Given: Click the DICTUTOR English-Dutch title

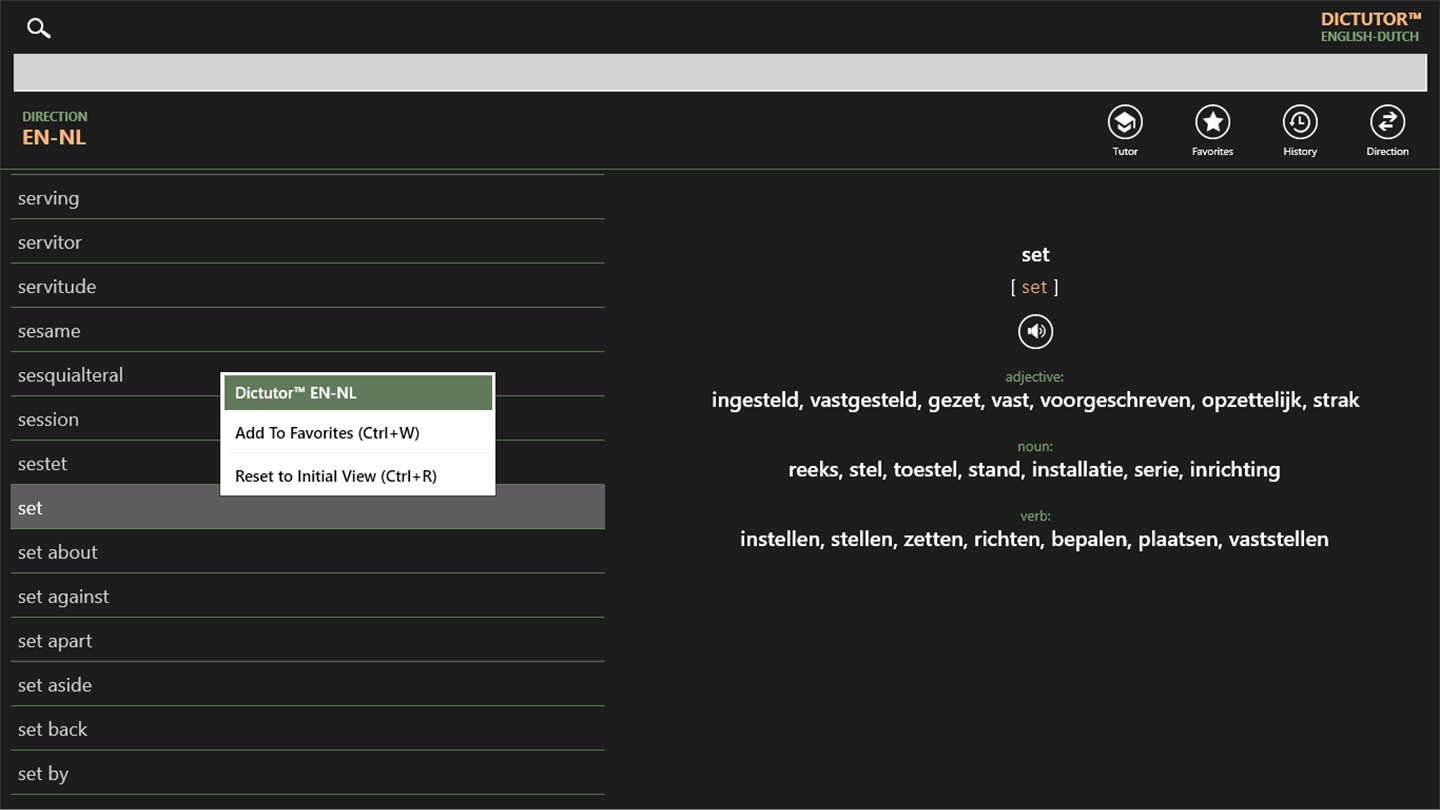Looking at the screenshot, I should tap(1370, 27).
